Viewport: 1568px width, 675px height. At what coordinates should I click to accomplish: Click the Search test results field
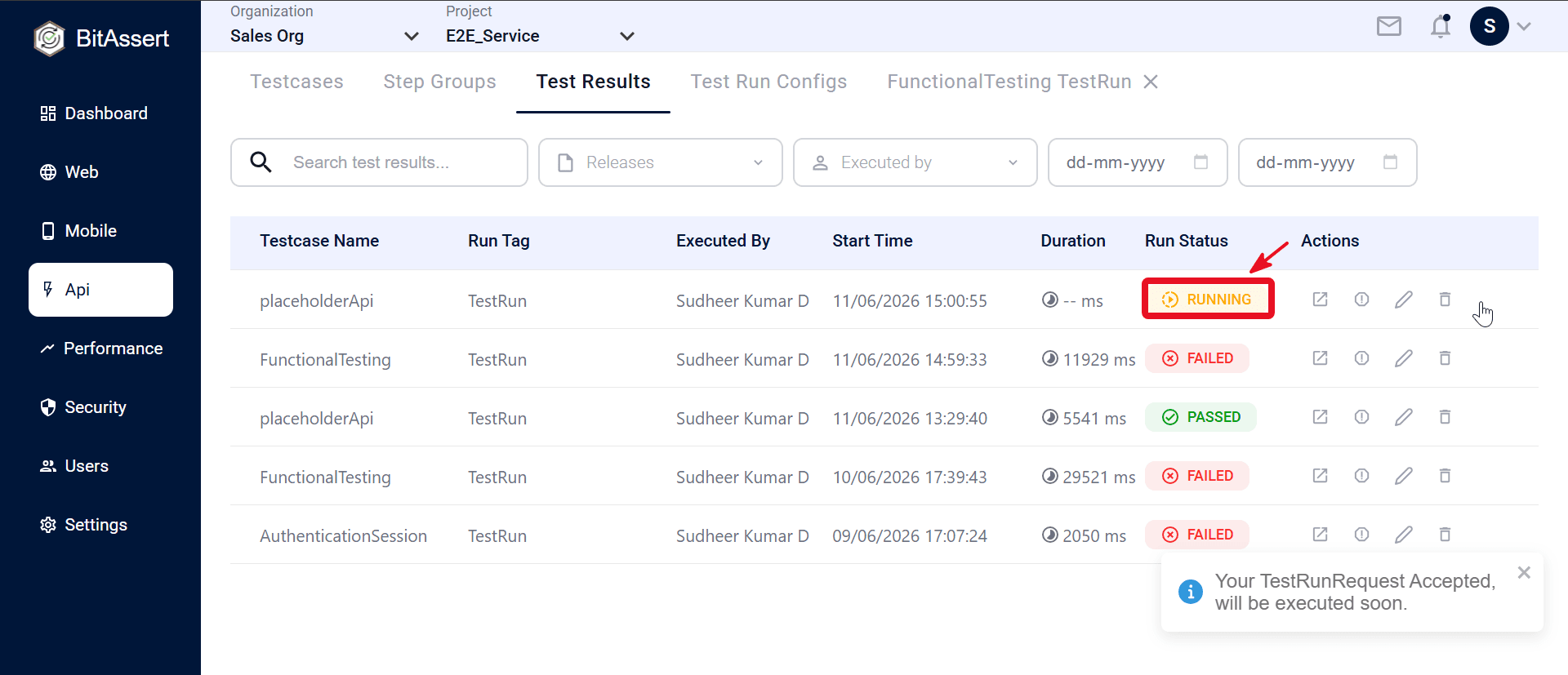tap(379, 162)
